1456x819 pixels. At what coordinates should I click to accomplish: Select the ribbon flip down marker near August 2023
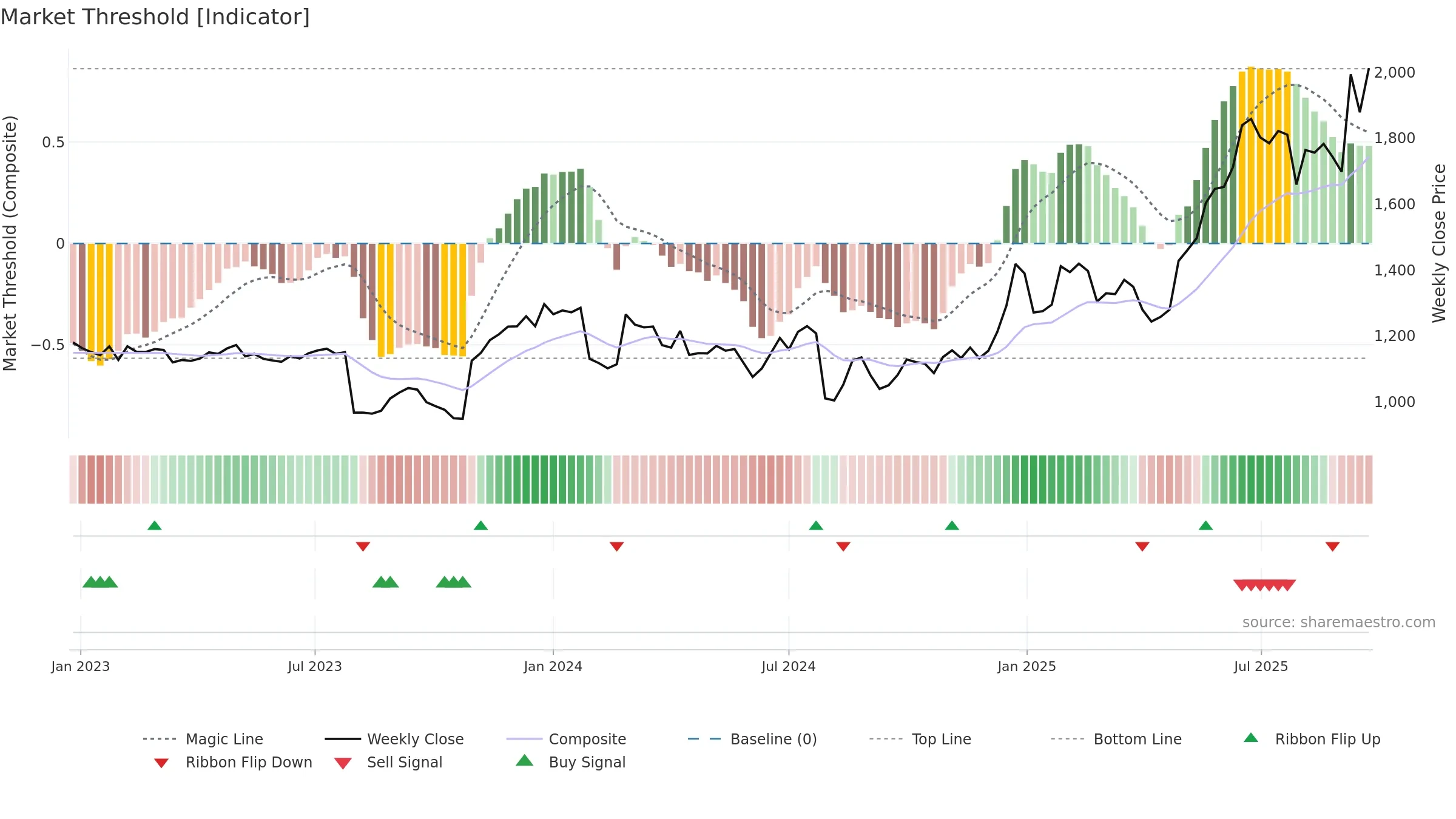363,547
